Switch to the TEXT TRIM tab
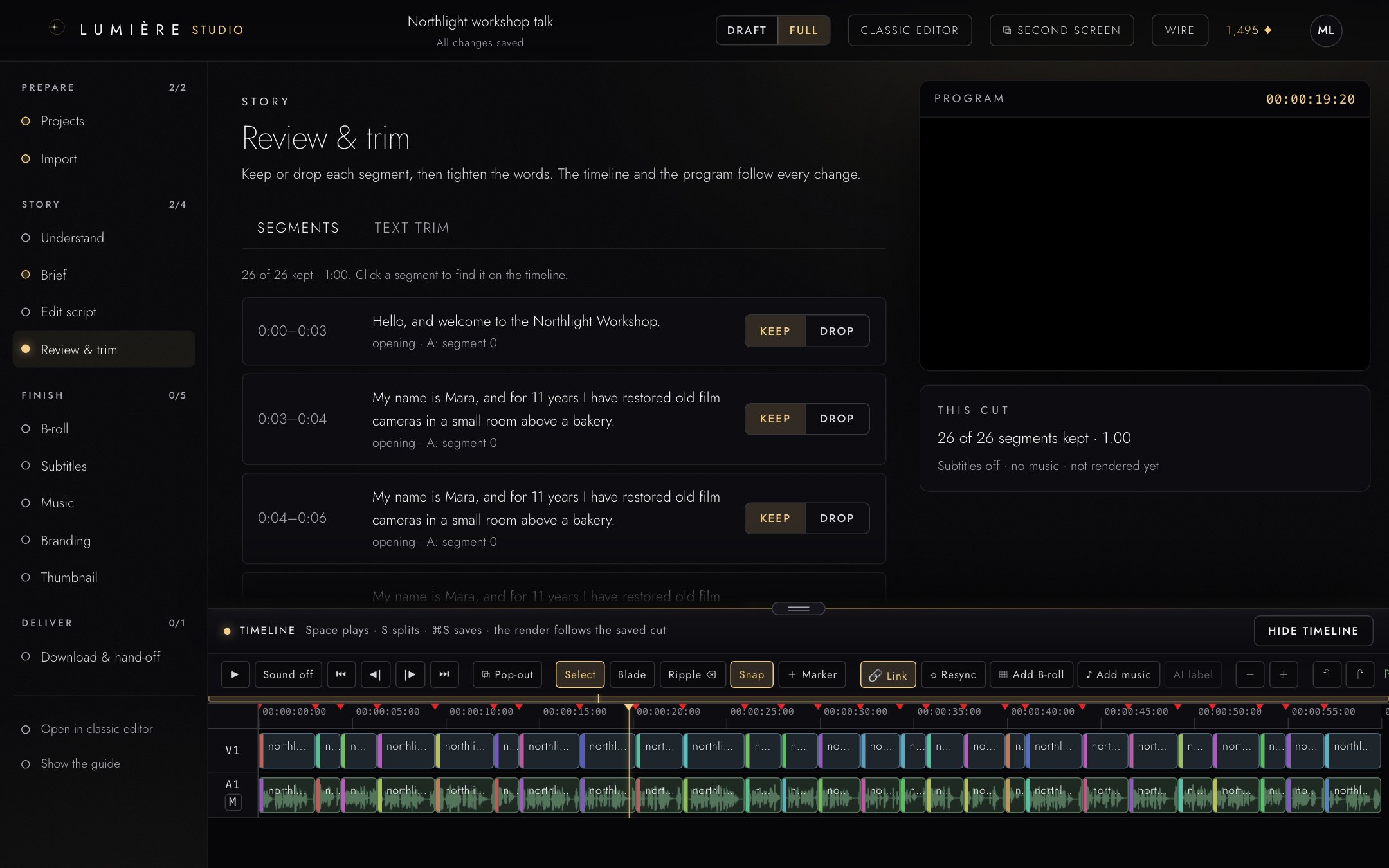The width and height of the screenshot is (1389, 868). point(412,228)
